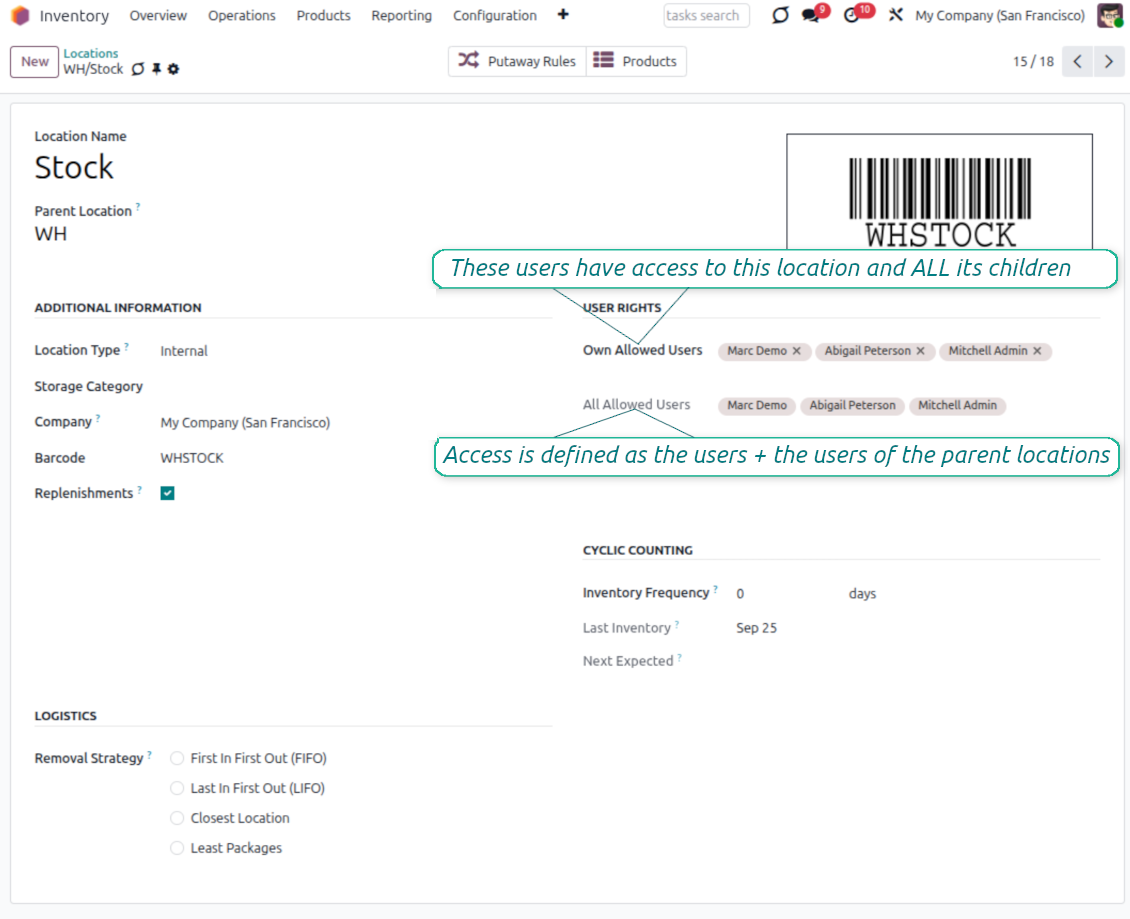Image resolution: width=1130 pixels, height=919 pixels.
Task: Select the First In First Out removal strategy
Action: [x=177, y=758]
